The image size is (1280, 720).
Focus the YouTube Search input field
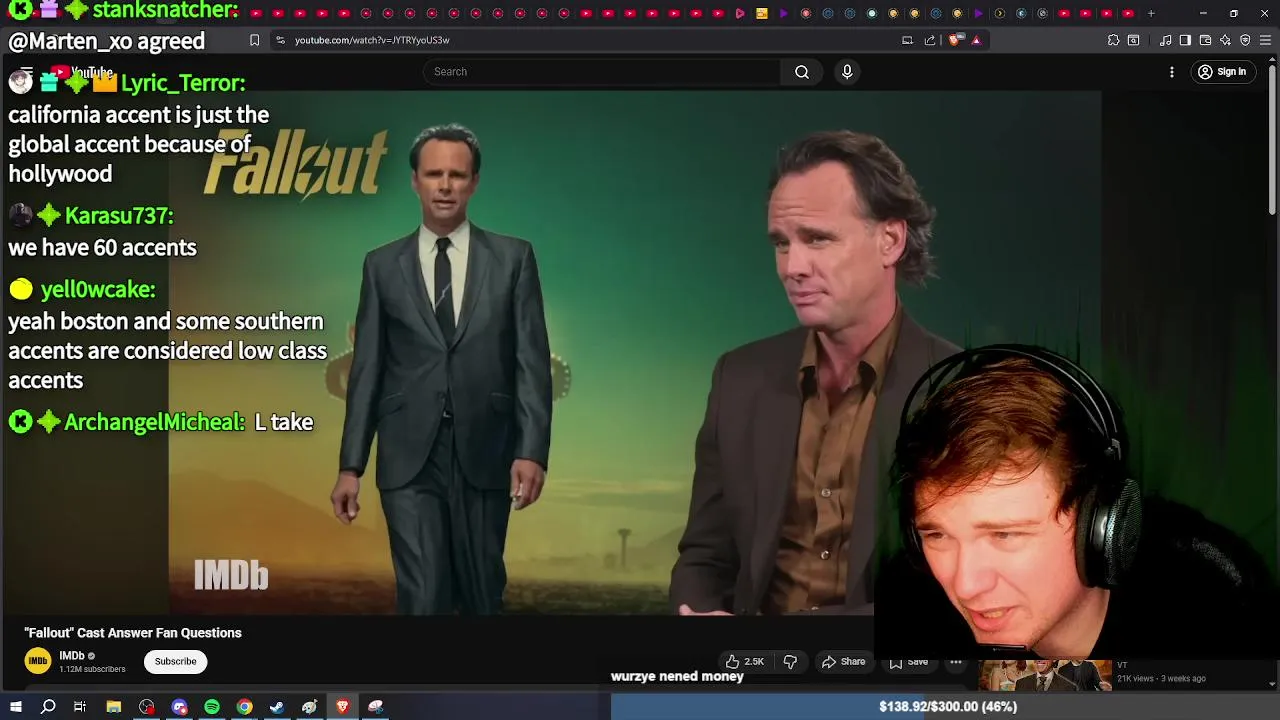pos(602,72)
